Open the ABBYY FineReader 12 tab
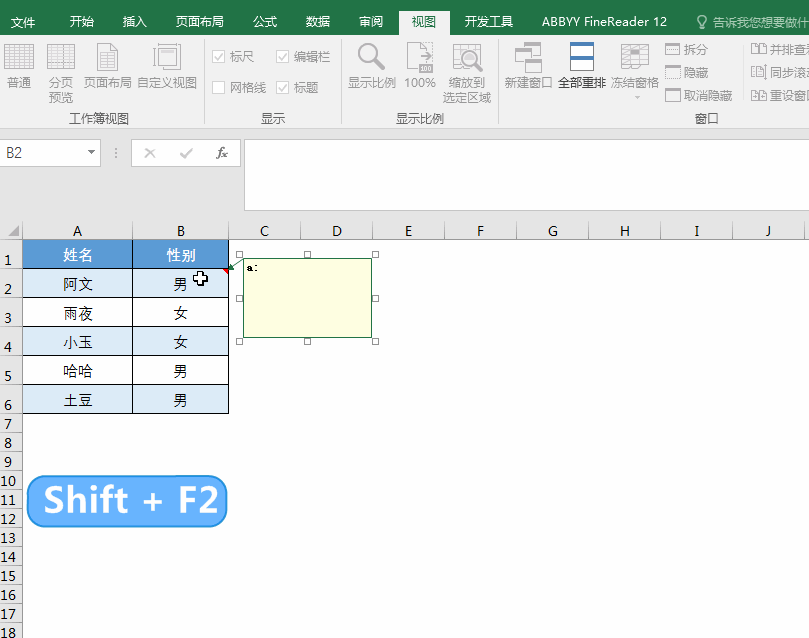The width and height of the screenshot is (809, 638). point(604,22)
